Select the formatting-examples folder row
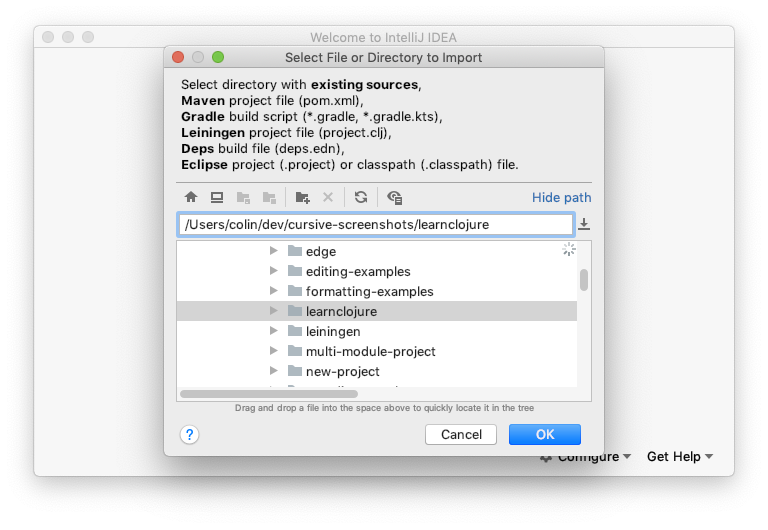 (x=377, y=291)
